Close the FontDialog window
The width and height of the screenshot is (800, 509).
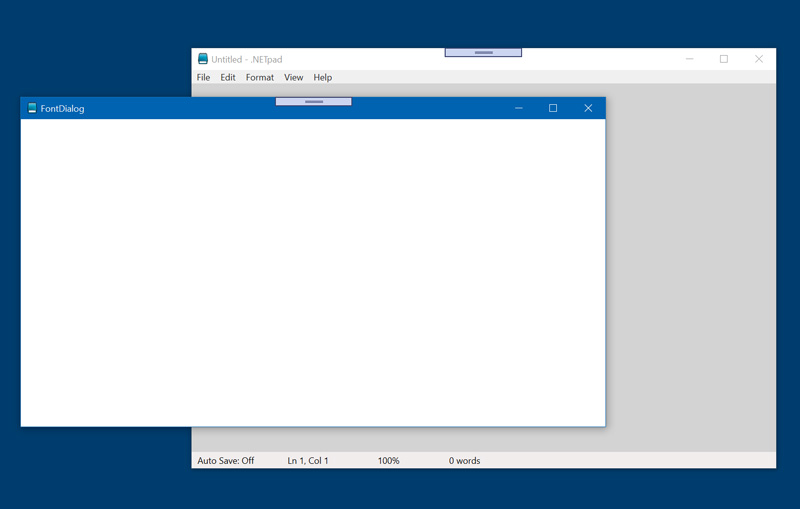[x=588, y=108]
